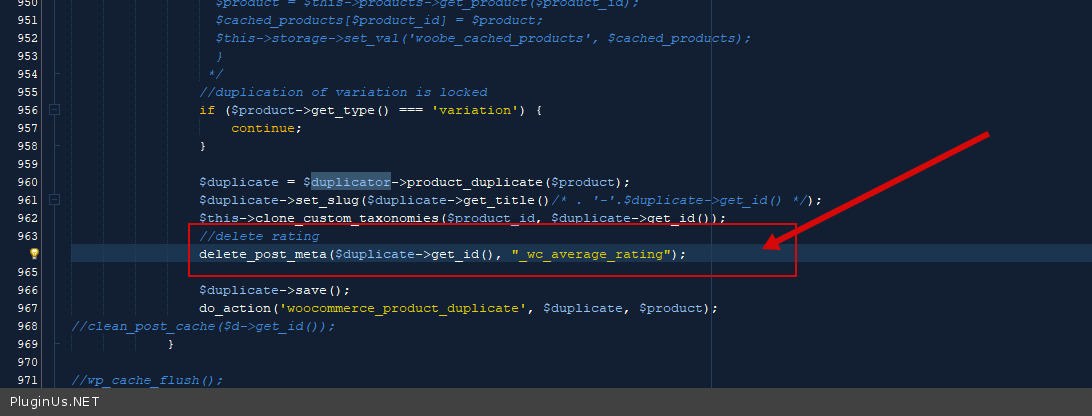Click line number 971 in the gutter
Image resolution: width=1092 pixels, height=416 pixels.
28,380
